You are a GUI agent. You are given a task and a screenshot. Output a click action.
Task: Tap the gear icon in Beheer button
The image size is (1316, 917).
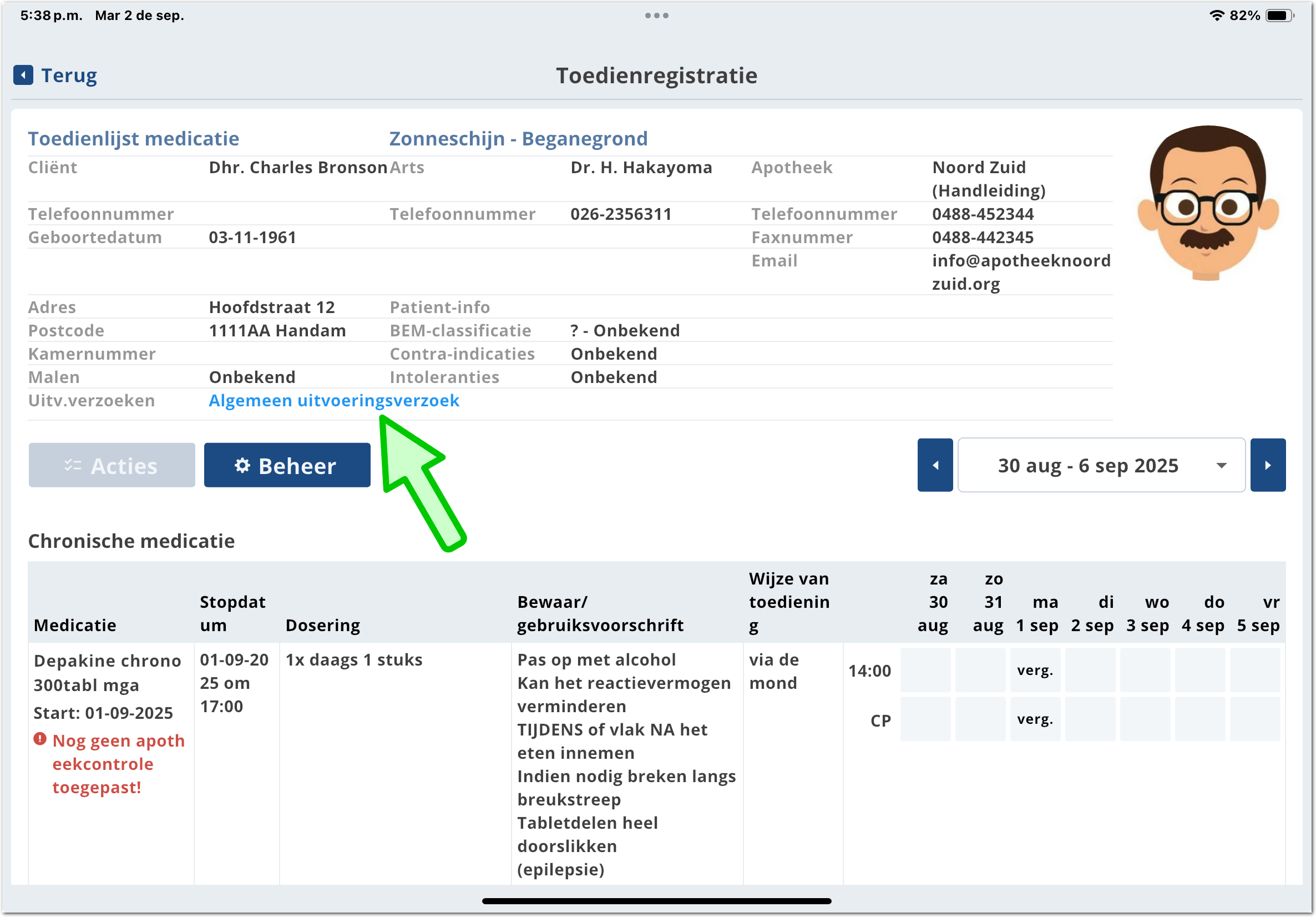pyautogui.click(x=242, y=465)
